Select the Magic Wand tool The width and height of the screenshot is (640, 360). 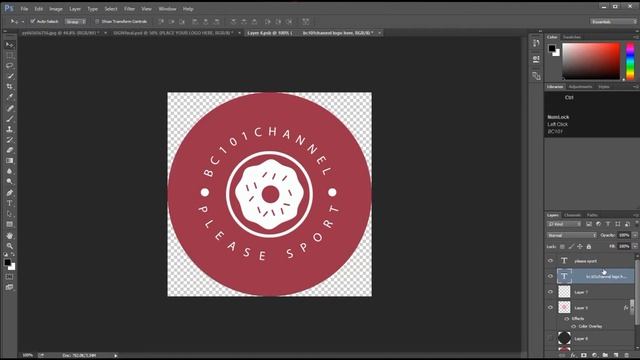[x=10, y=76]
